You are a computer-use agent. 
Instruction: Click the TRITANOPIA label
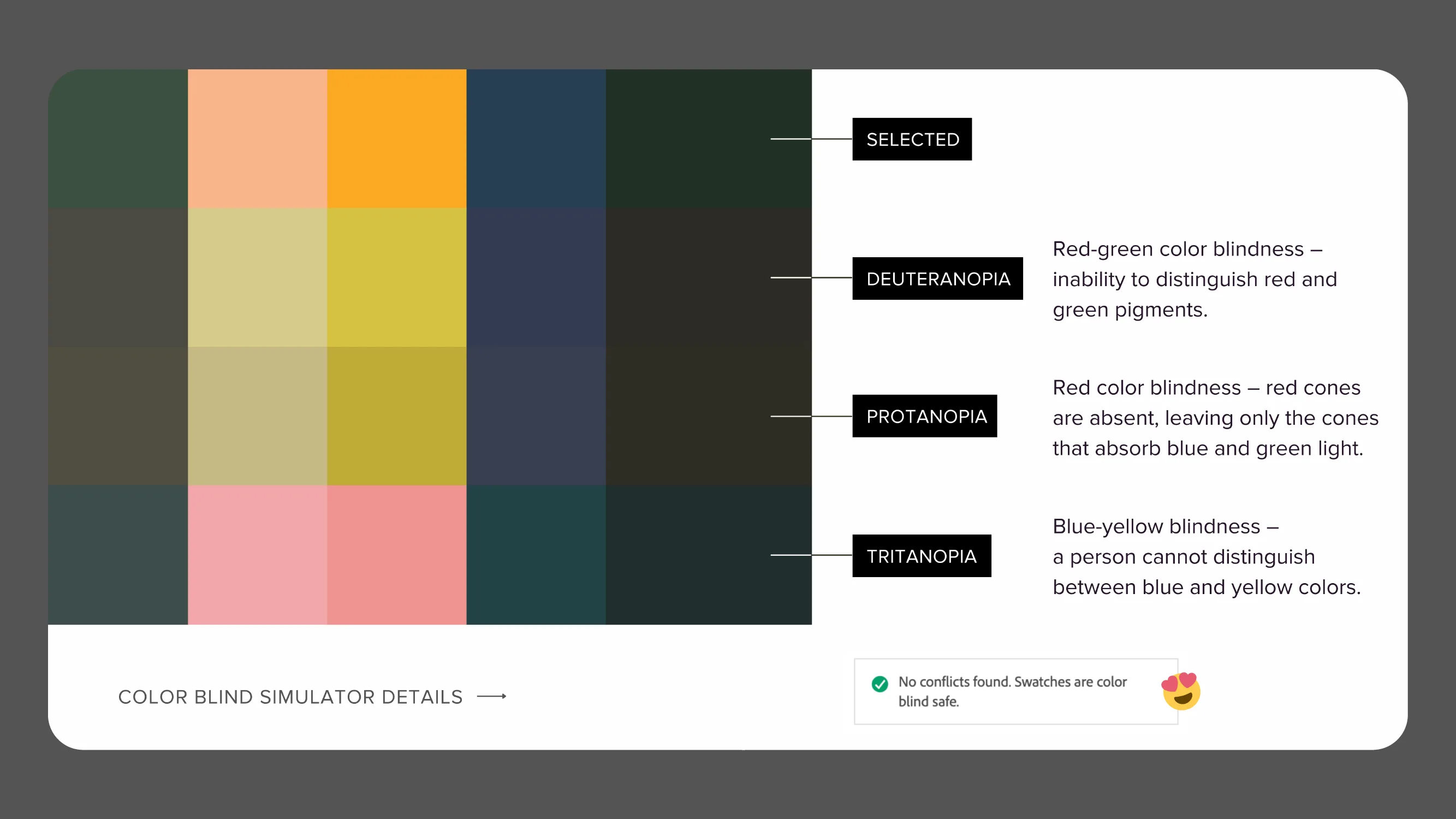922,556
